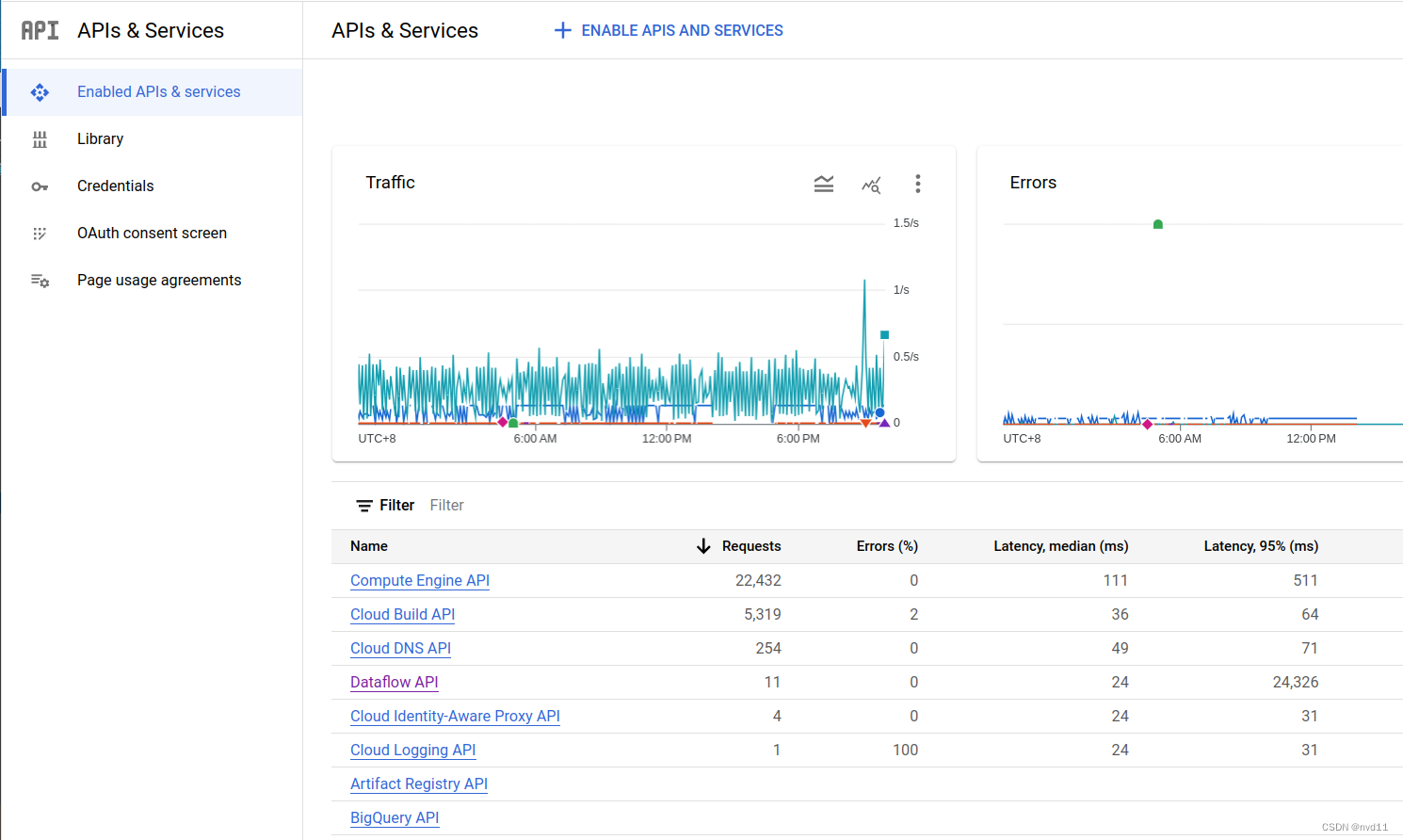The width and height of the screenshot is (1403, 840).
Task: Click the Page usage agreements icon
Action: 40,281
